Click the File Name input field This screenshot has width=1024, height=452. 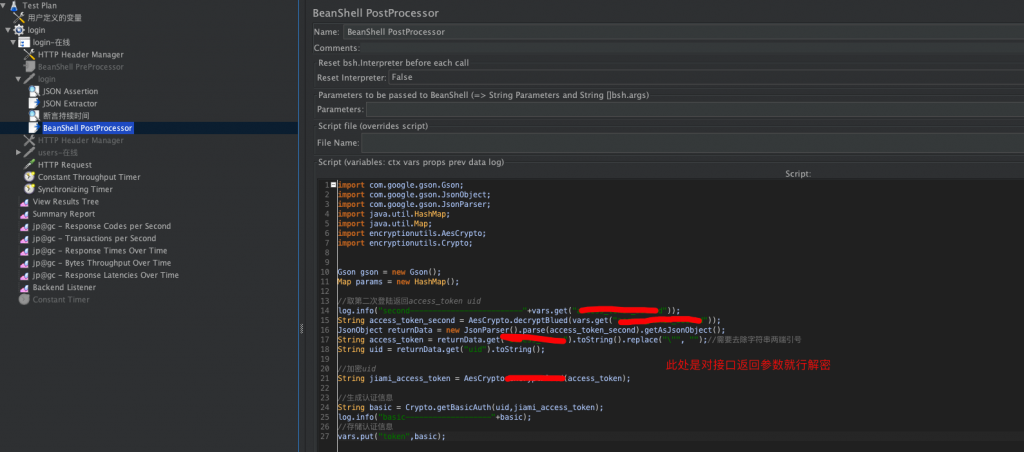[x=690, y=144]
